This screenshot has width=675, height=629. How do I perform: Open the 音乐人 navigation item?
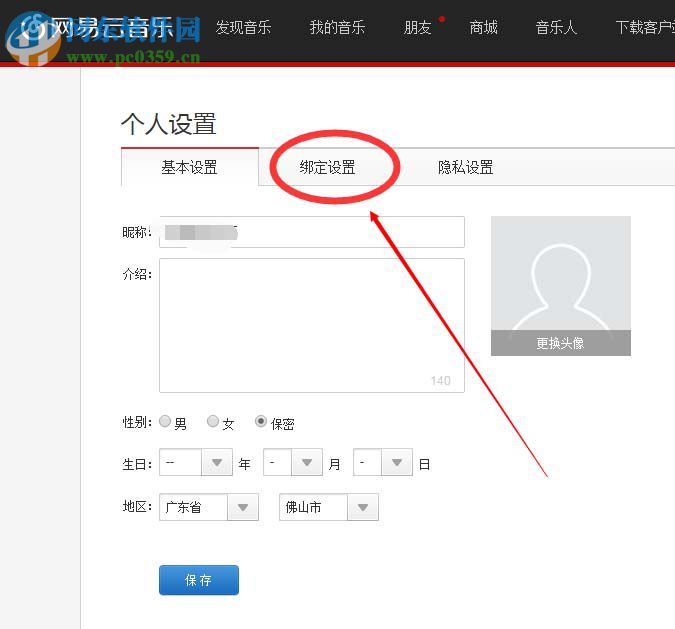(556, 28)
